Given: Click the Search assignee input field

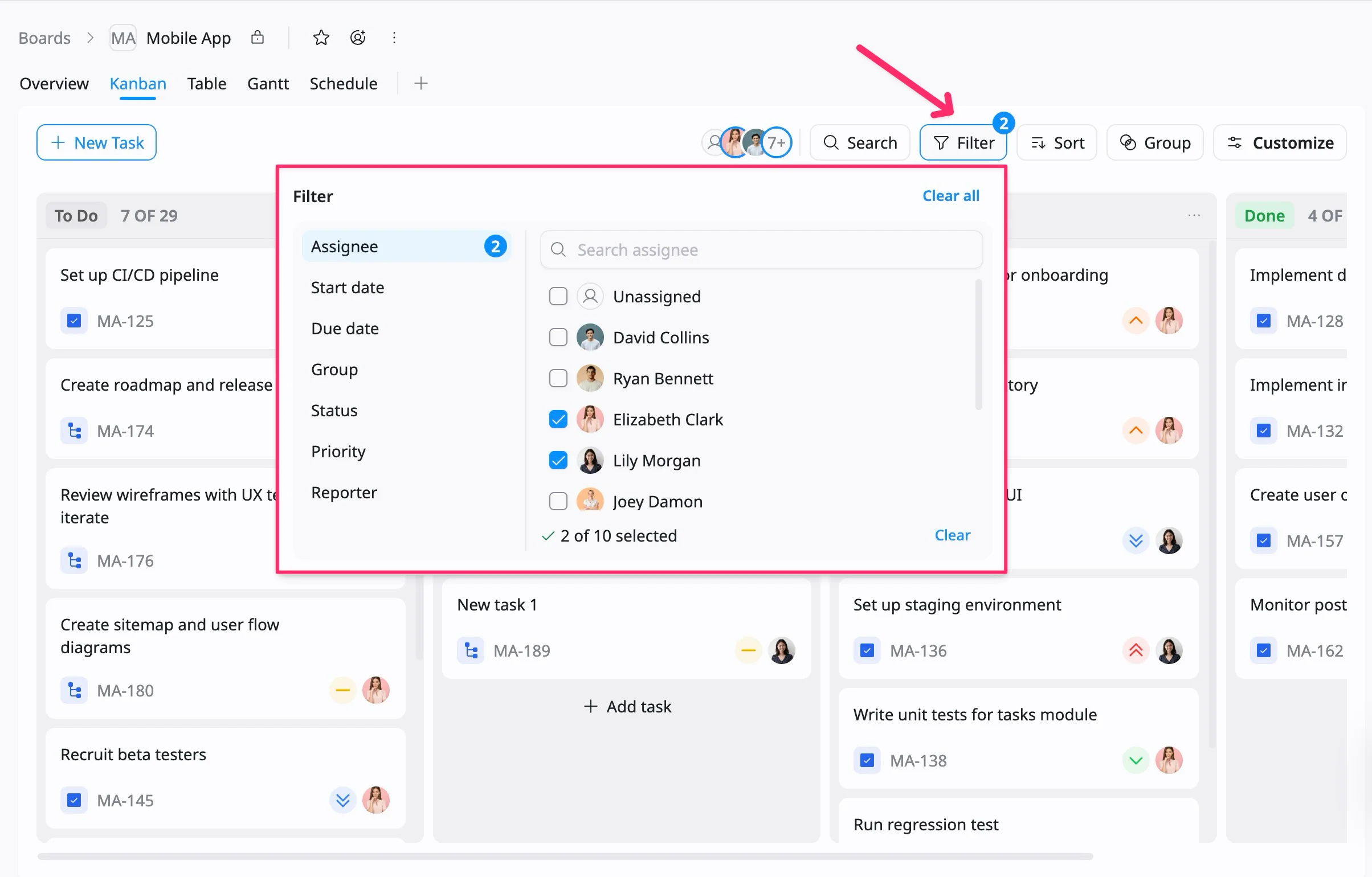Looking at the screenshot, I should (762, 249).
